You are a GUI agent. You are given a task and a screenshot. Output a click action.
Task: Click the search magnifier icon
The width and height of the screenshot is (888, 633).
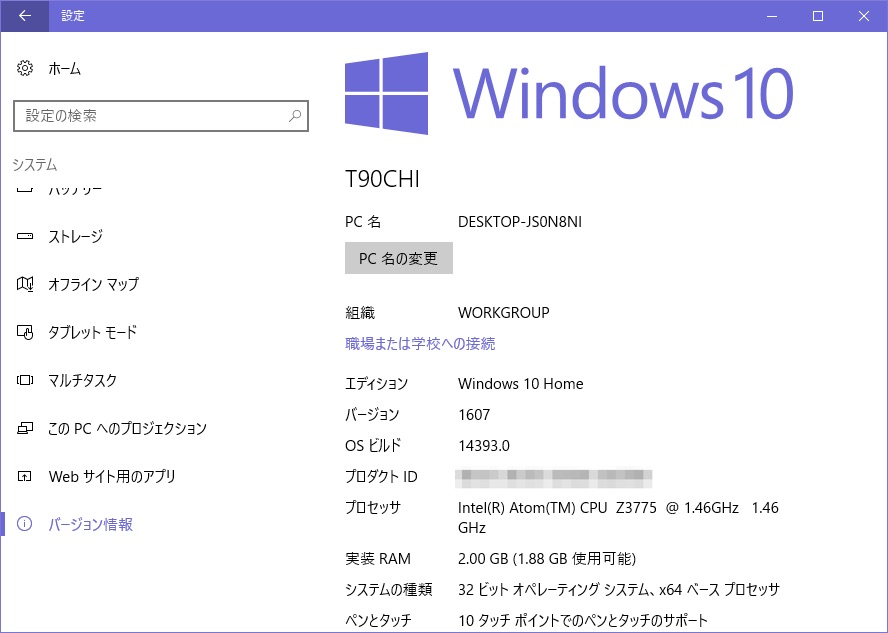point(294,116)
